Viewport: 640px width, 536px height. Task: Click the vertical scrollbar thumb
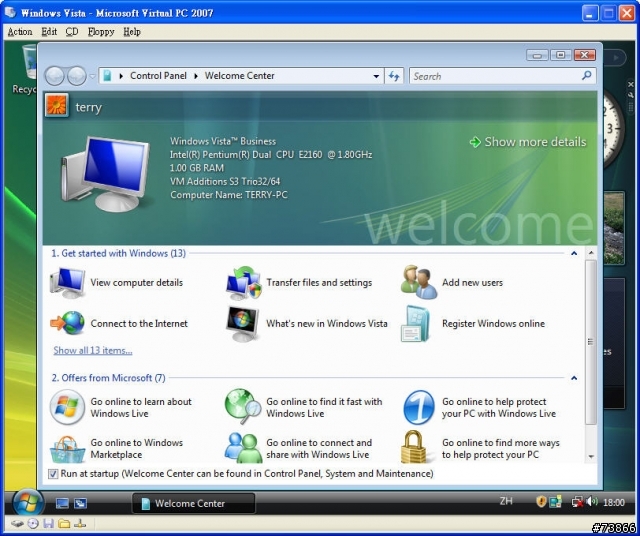point(590,342)
